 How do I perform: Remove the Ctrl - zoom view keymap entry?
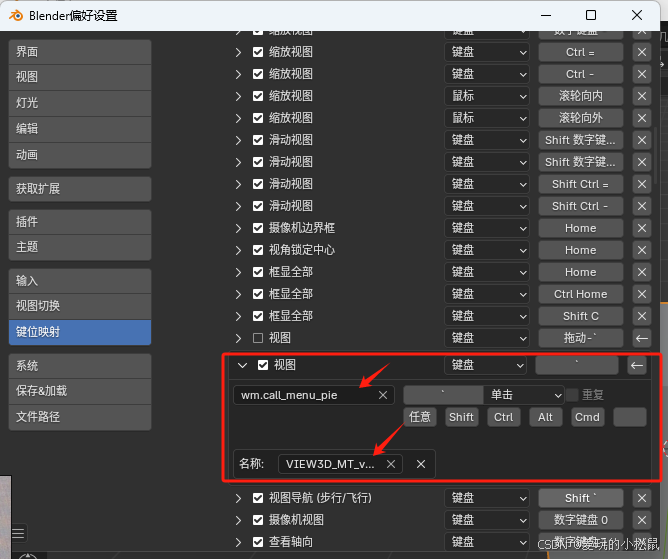pyautogui.click(x=642, y=74)
